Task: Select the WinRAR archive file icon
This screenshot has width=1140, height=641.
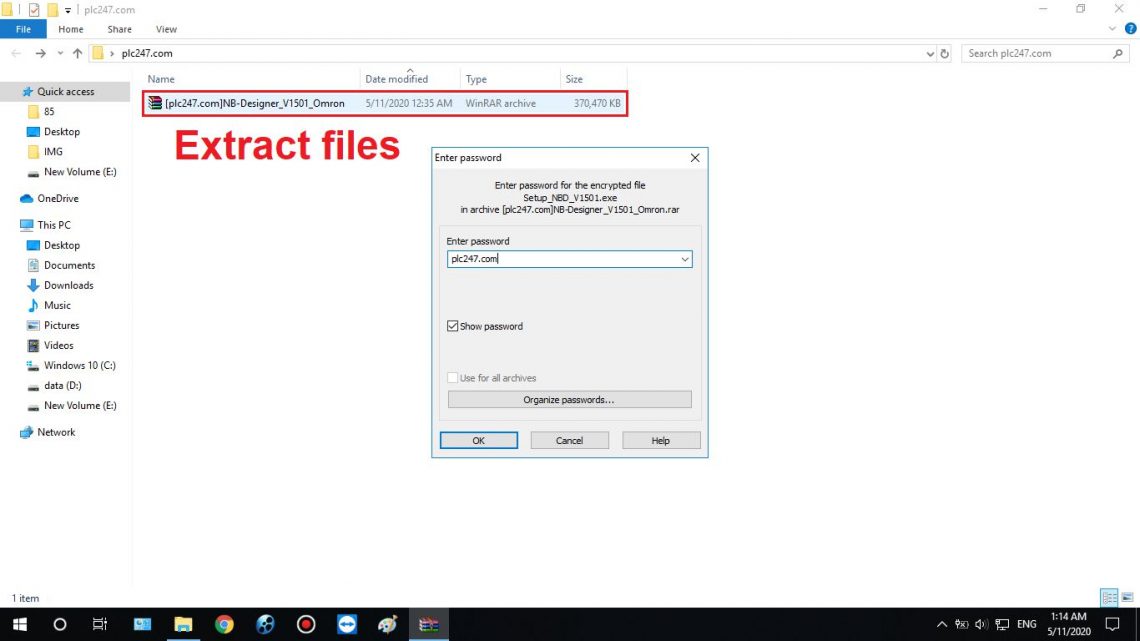Action: pyautogui.click(x=155, y=103)
